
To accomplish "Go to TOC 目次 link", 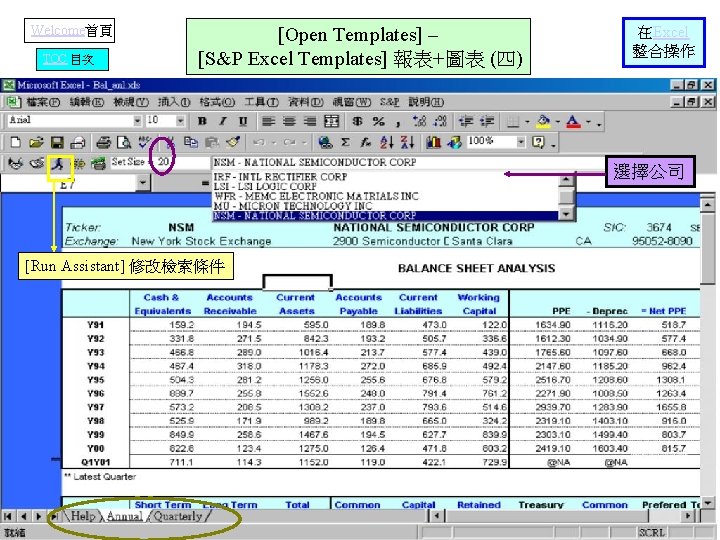I will pyautogui.click(x=73, y=59).
